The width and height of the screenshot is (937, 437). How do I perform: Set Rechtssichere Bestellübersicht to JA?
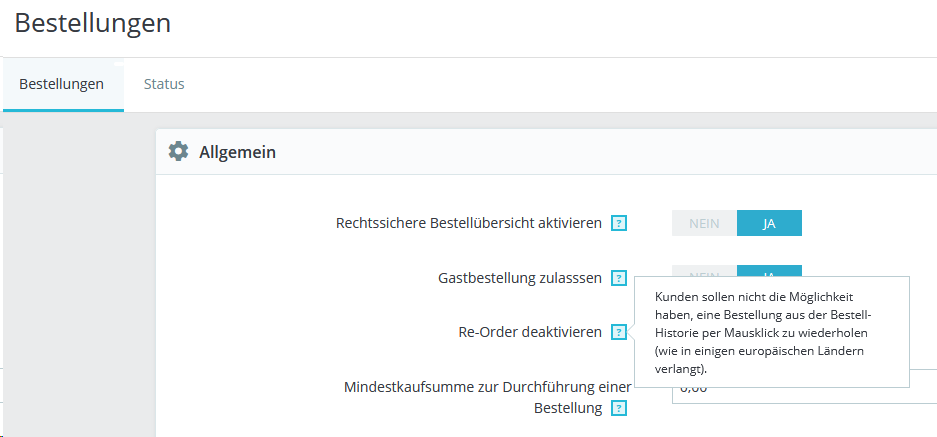click(x=769, y=223)
